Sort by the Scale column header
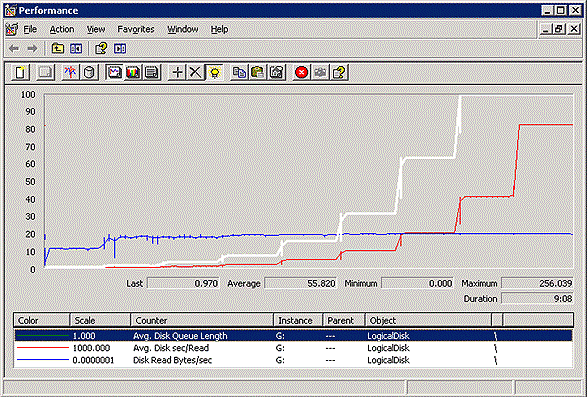The height and width of the screenshot is (397, 587). pos(100,321)
